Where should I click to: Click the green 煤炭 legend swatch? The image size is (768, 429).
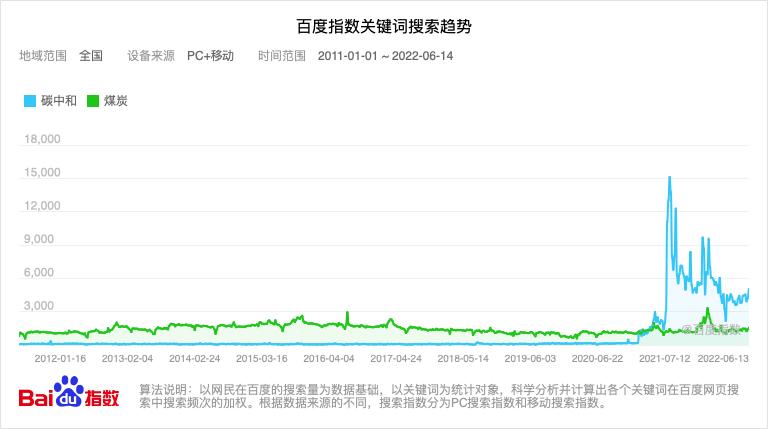[x=93, y=101]
